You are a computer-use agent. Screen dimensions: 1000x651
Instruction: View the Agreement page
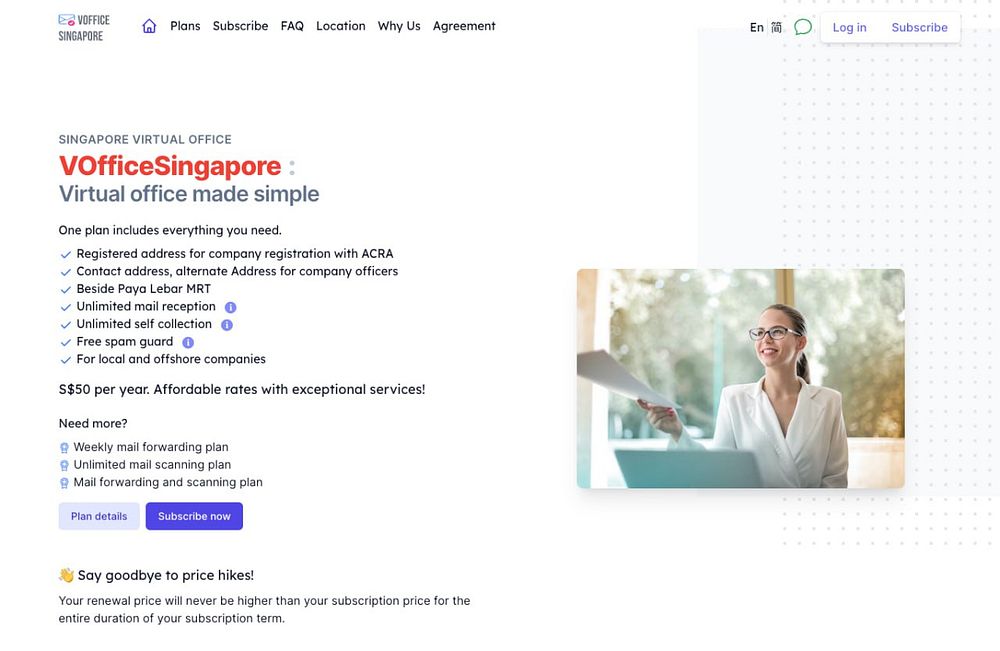464,26
